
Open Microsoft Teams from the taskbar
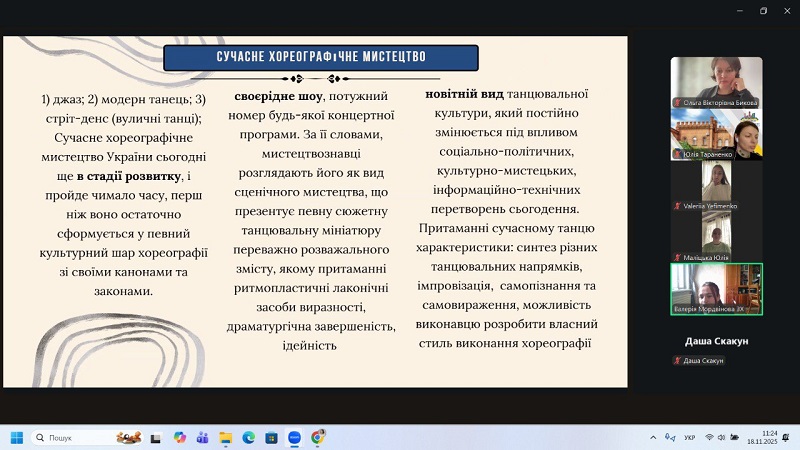(203, 437)
